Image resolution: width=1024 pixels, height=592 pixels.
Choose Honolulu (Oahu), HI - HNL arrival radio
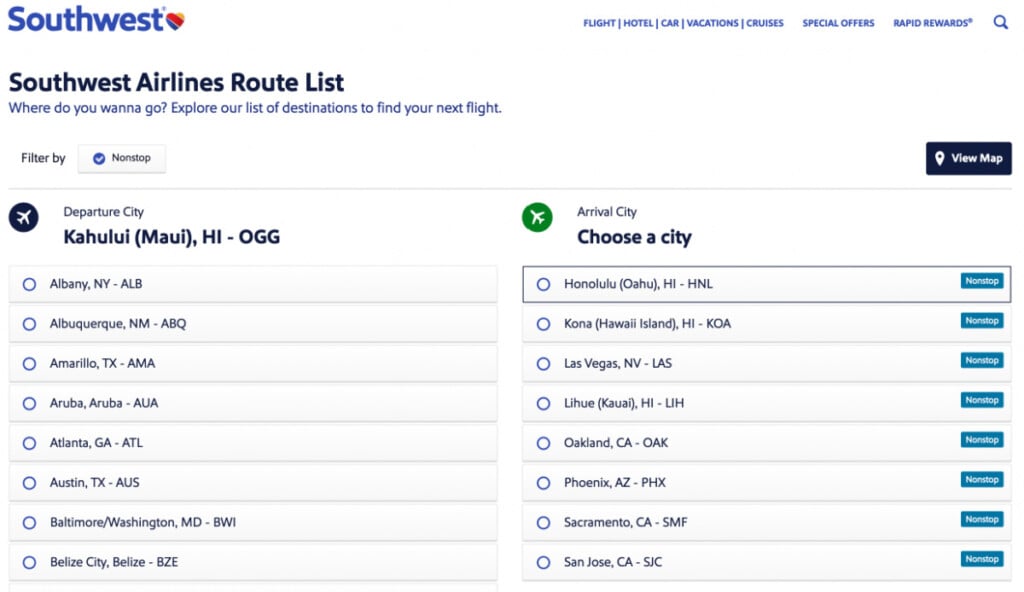click(543, 284)
